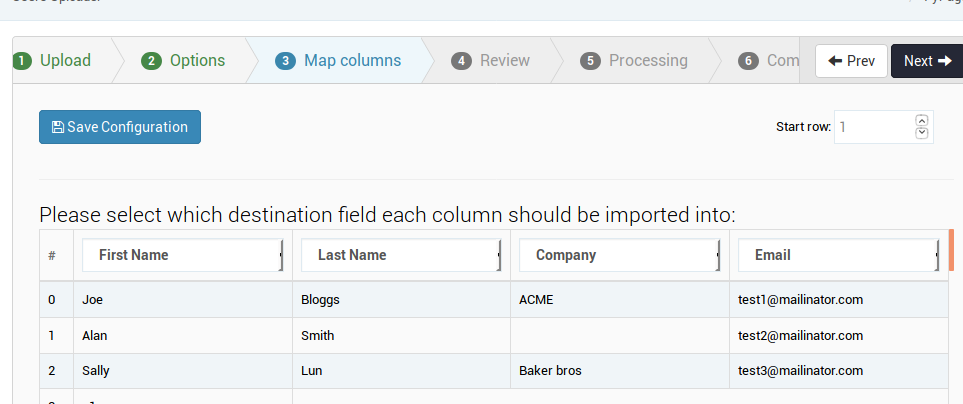Open the Company column dropdown
Screen dimensions: 963x404
point(620,255)
